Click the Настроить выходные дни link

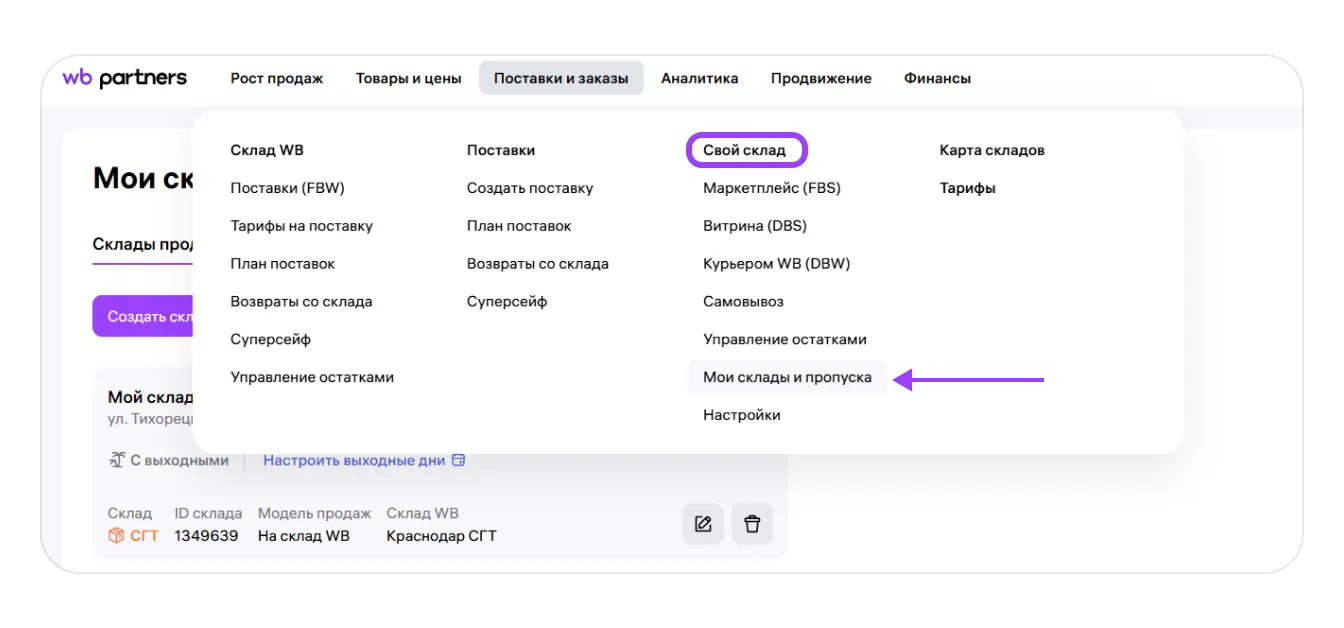tap(354, 461)
